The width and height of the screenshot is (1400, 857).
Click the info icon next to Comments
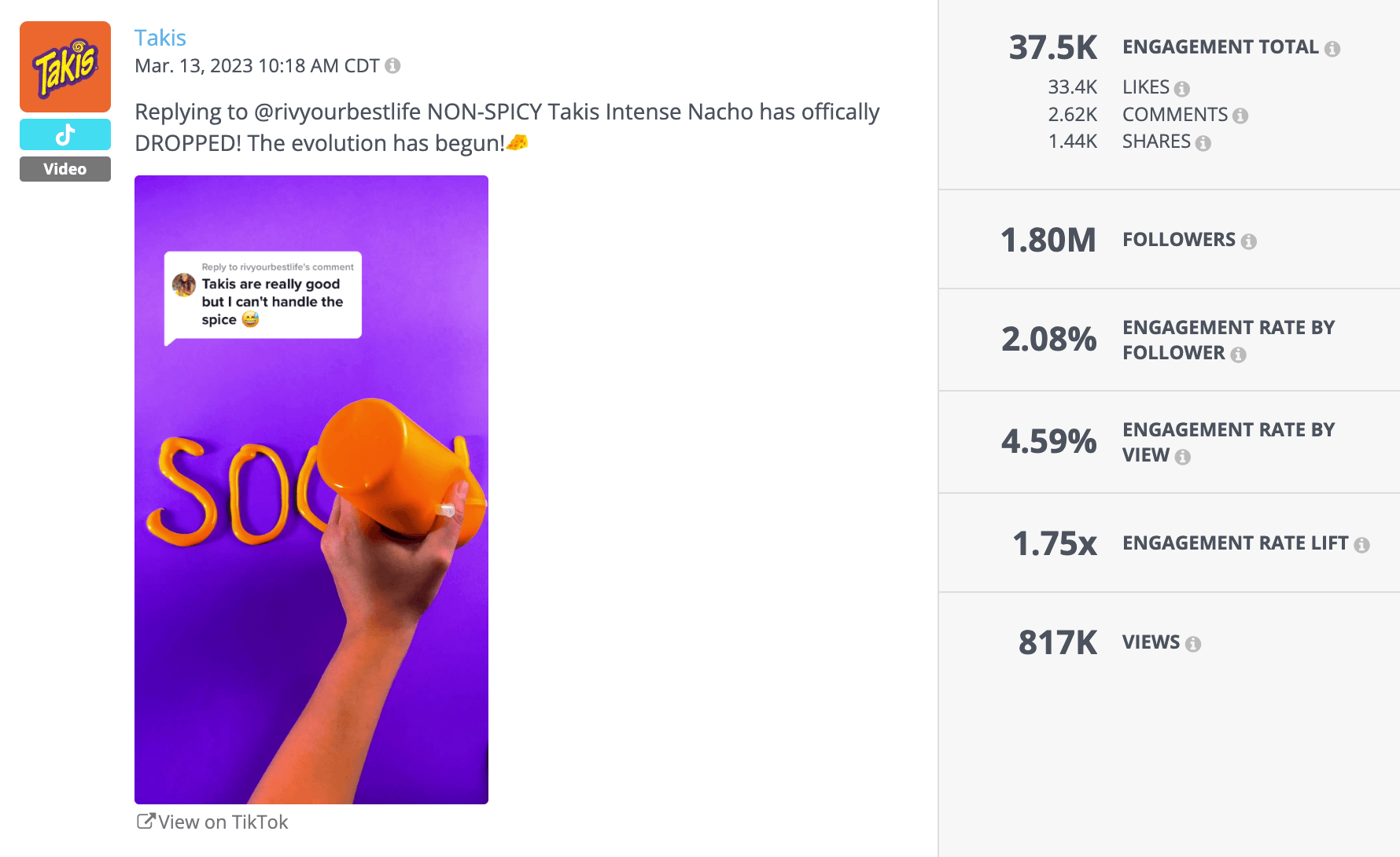(1241, 115)
